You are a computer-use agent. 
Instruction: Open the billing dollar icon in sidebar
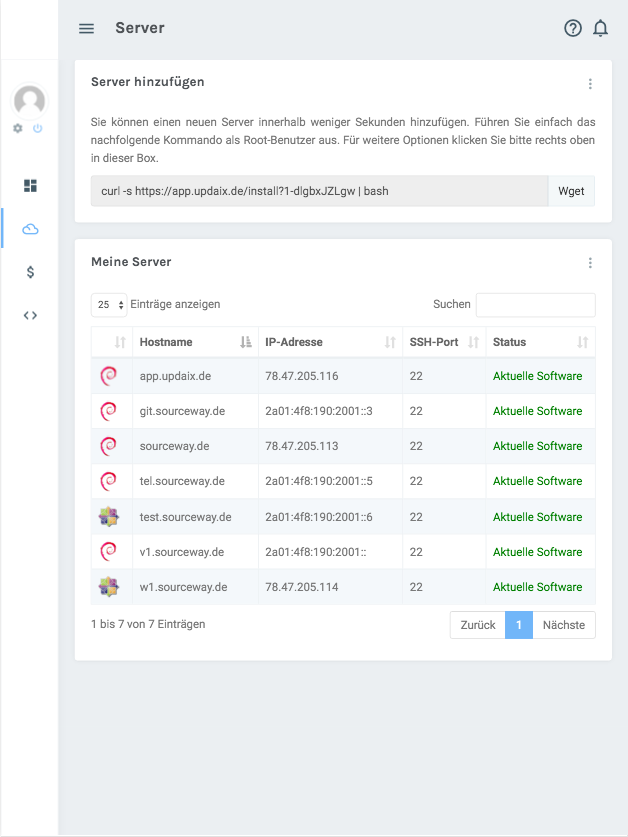[29, 271]
